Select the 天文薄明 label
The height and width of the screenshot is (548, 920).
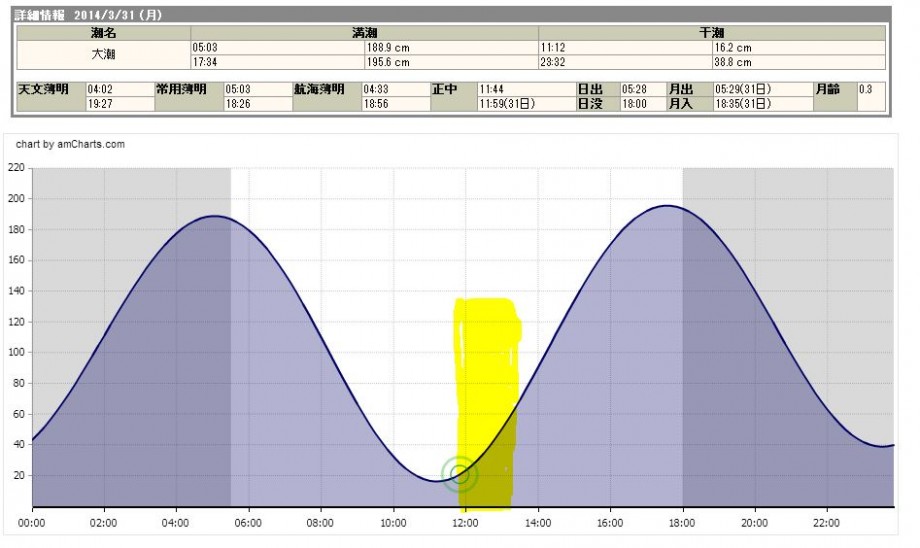[x=43, y=89]
